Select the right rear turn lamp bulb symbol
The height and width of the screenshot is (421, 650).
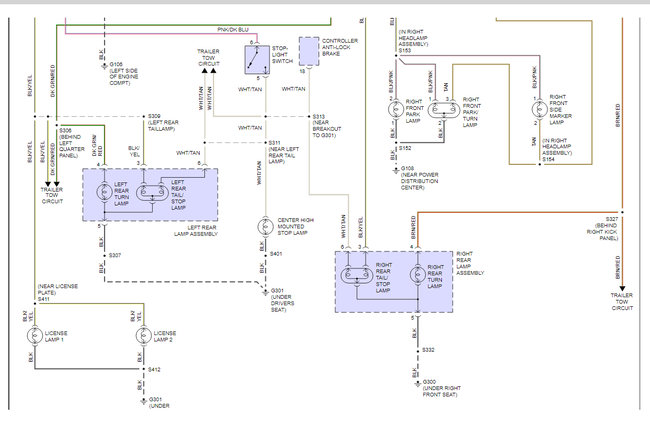(418, 276)
